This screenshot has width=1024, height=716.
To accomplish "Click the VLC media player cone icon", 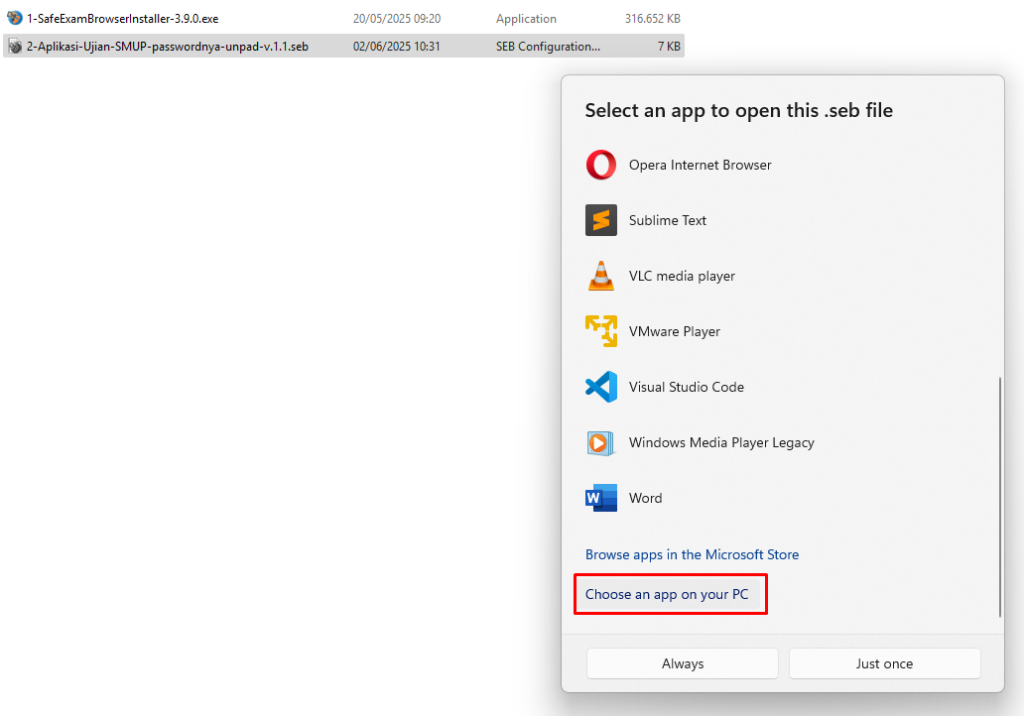I will [x=601, y=276].
